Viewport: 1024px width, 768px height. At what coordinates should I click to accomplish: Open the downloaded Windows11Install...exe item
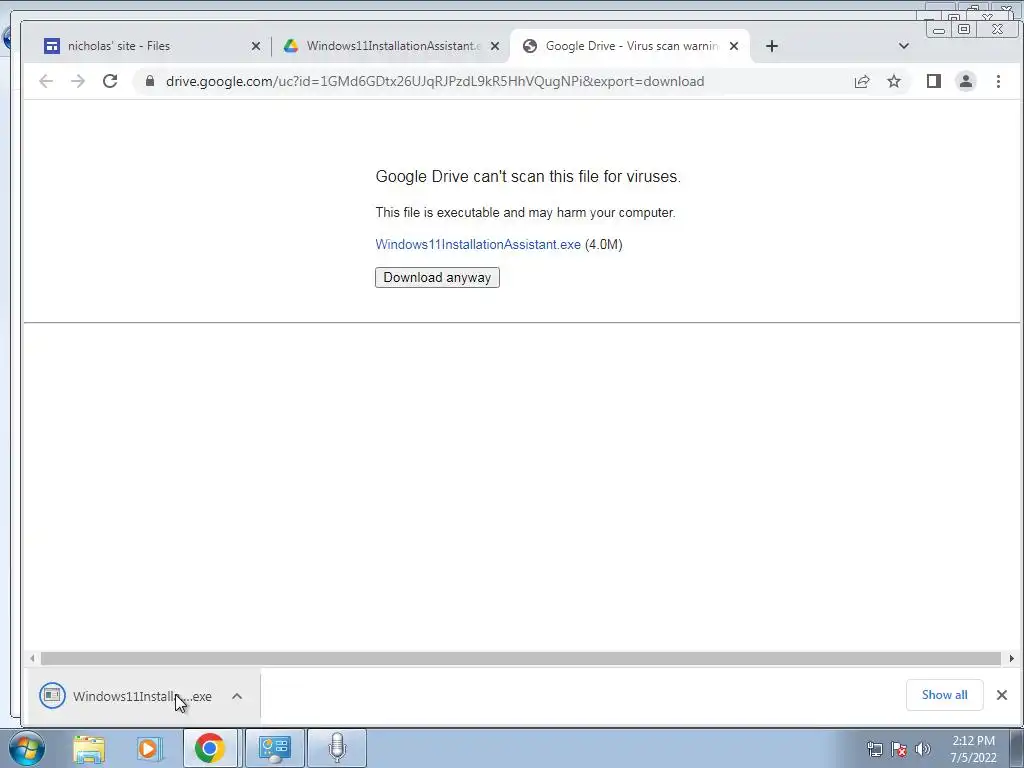[142, 696]
